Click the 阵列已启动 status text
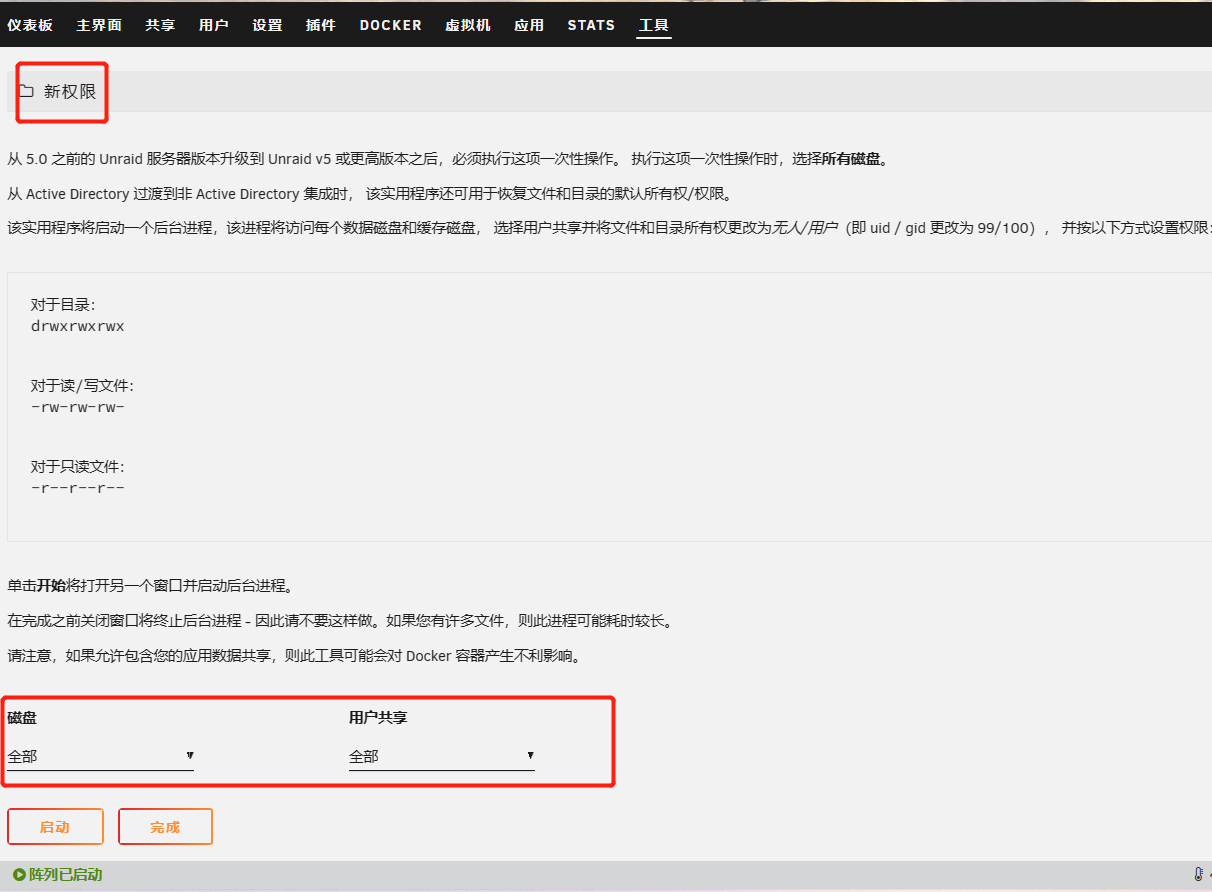Screen dimensions: 1212x892 coord(65,875)
